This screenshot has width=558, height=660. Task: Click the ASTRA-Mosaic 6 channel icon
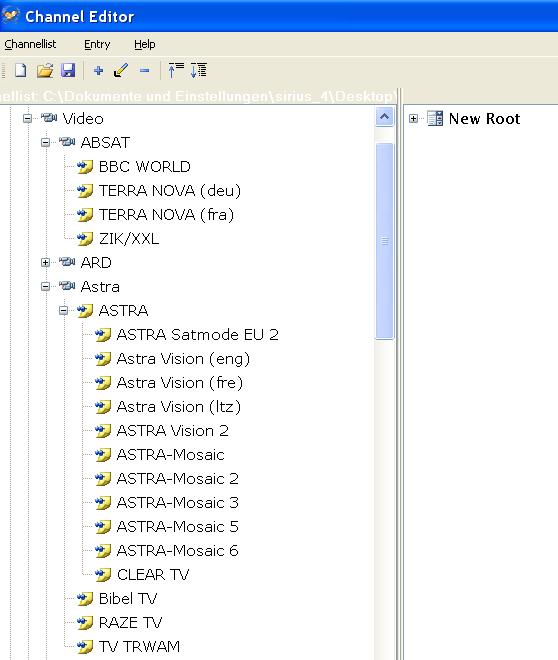point(103,551)
